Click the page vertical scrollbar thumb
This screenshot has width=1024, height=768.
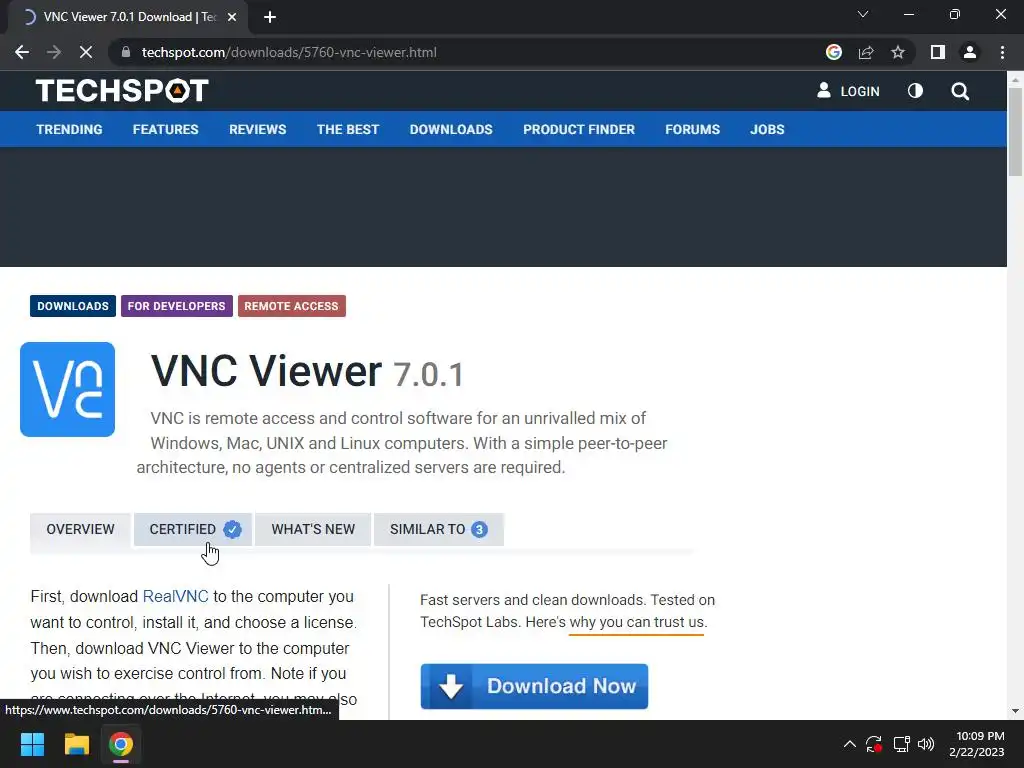1015,131
